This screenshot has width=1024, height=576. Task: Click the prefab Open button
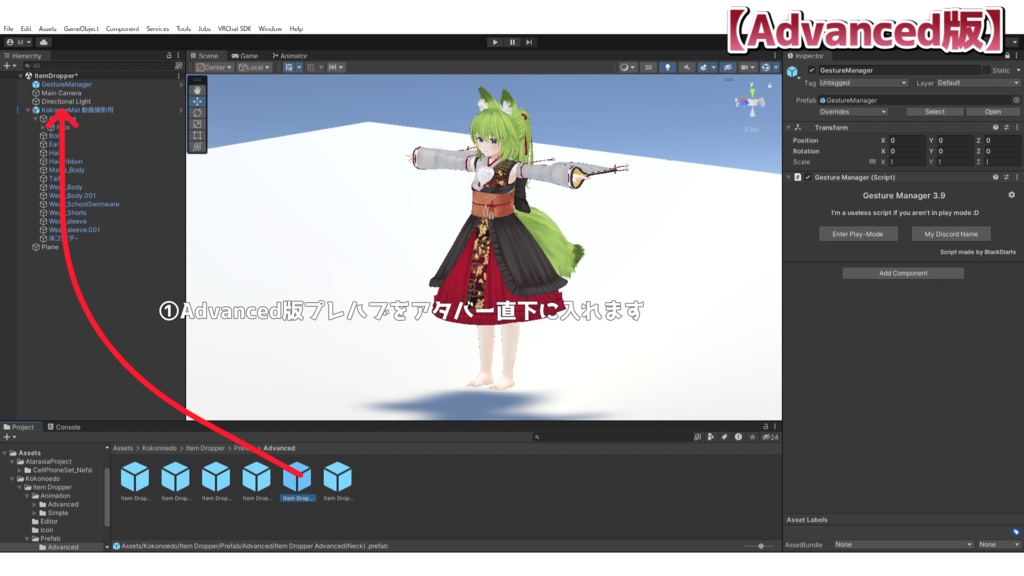pyautogui.click(x=993, y=112)
